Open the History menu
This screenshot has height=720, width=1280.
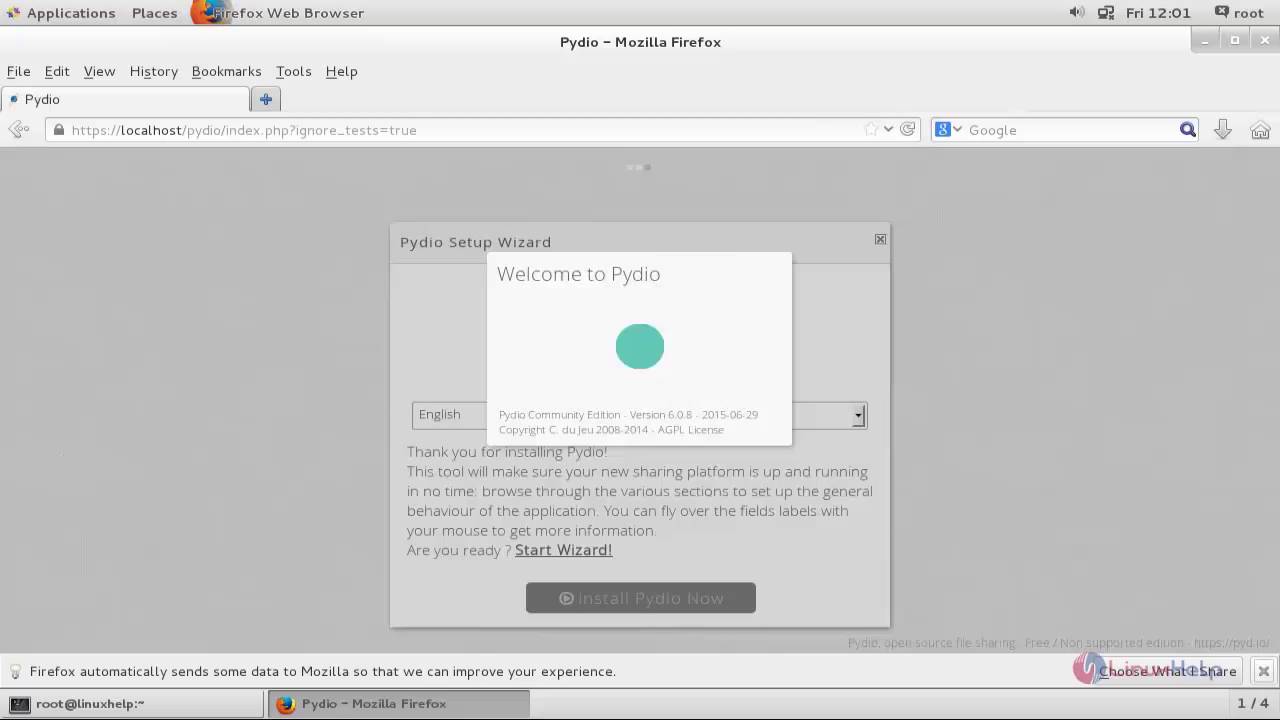coord(154,71)
